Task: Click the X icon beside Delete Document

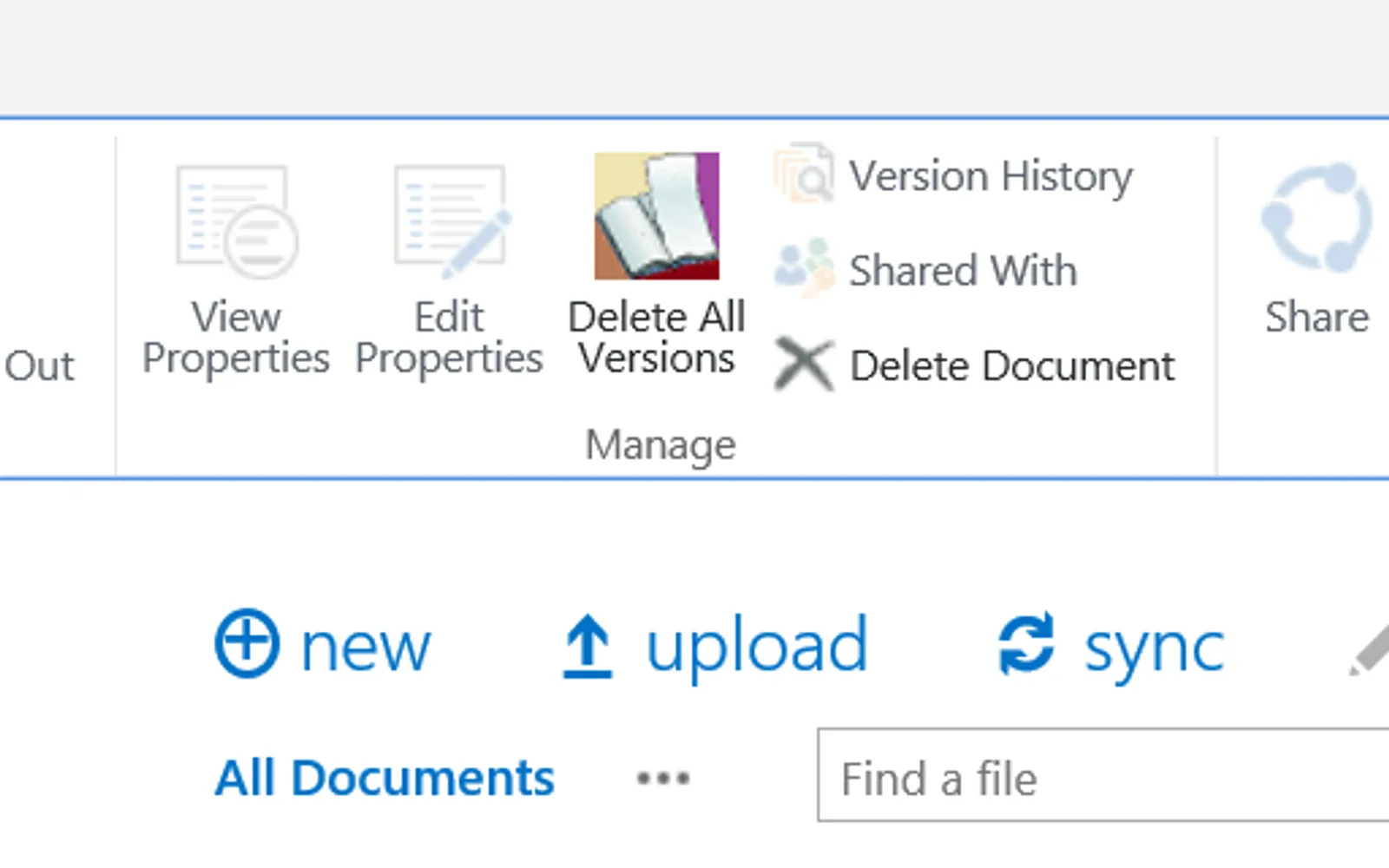Action: point(804,365)
